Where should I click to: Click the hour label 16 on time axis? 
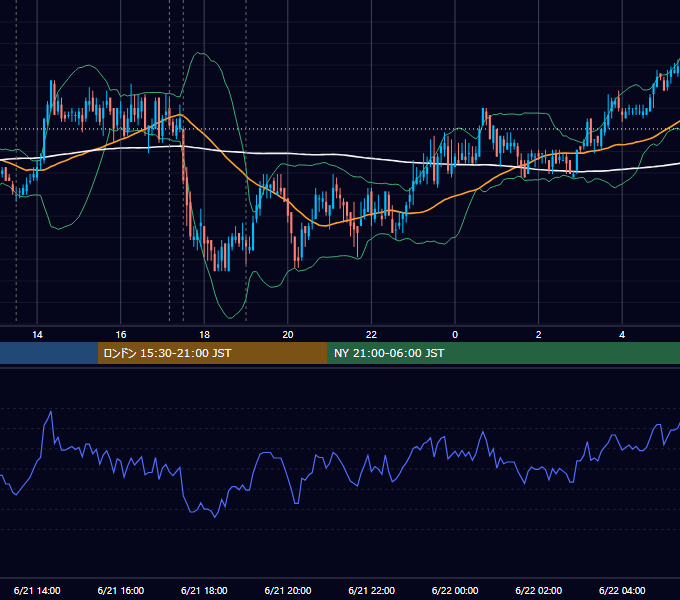click(121, 335)
